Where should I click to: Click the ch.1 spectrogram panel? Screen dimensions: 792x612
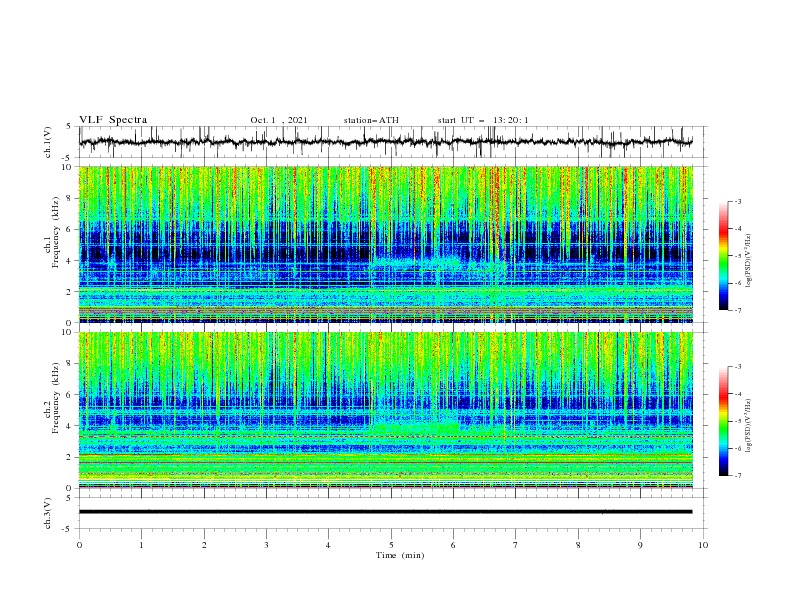pos(386,244)
